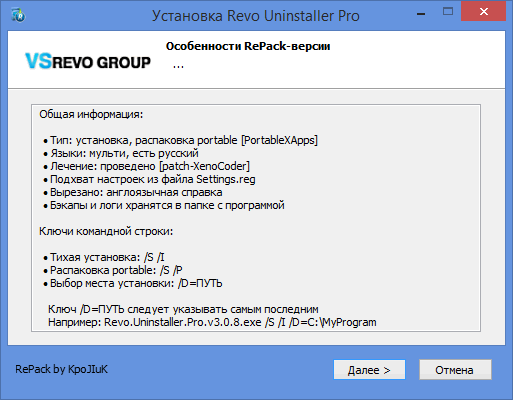This screenshot has height=400, width=513.
Task: Click the example line with Revo.Uninstaller.Pro.v3.0.8.exe
Action: point(212,322)
